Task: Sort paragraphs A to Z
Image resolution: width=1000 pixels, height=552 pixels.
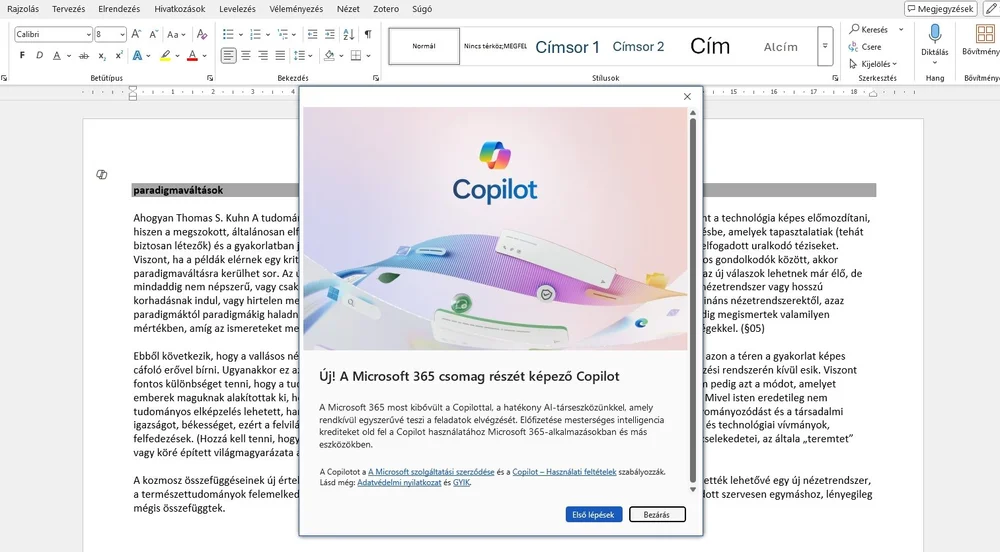Action: click(348, 34)
